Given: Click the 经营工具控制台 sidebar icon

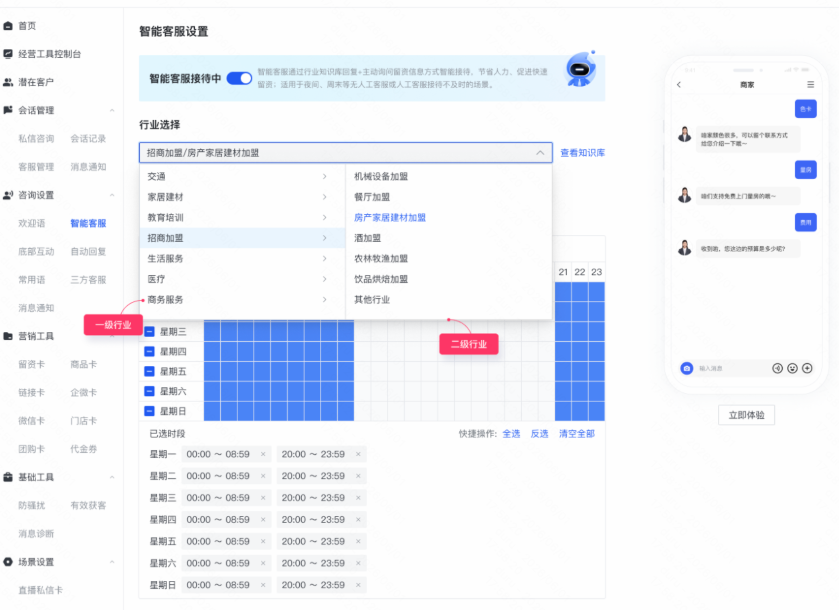Looking at the screenshot, I should [8, 54].
